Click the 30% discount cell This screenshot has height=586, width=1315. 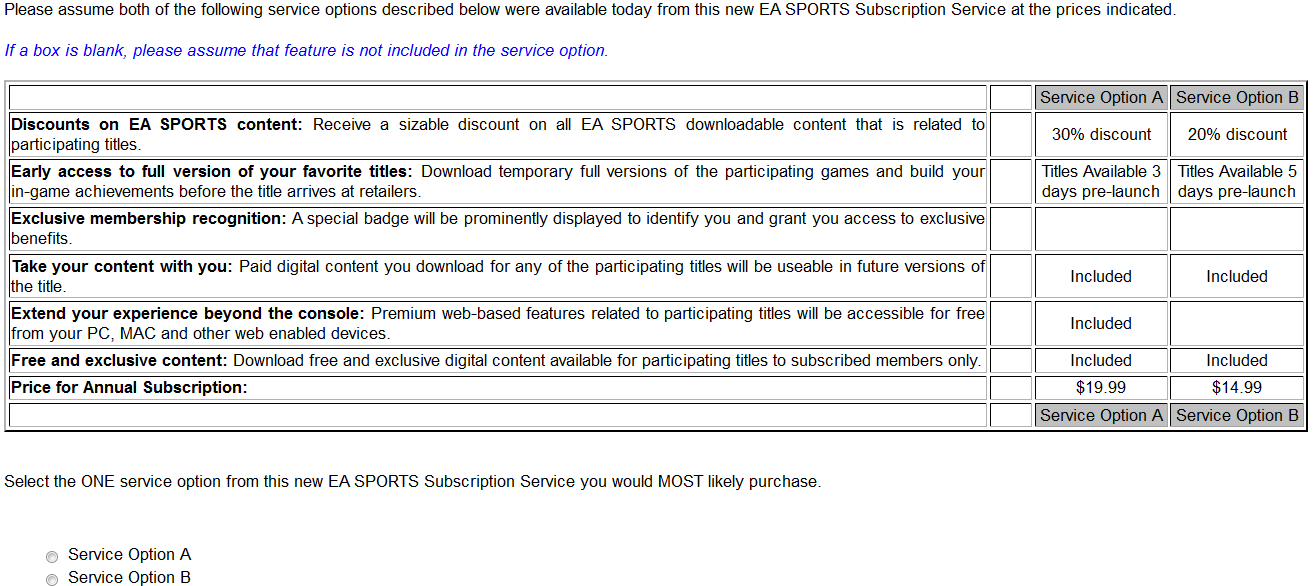[1101, 134]
